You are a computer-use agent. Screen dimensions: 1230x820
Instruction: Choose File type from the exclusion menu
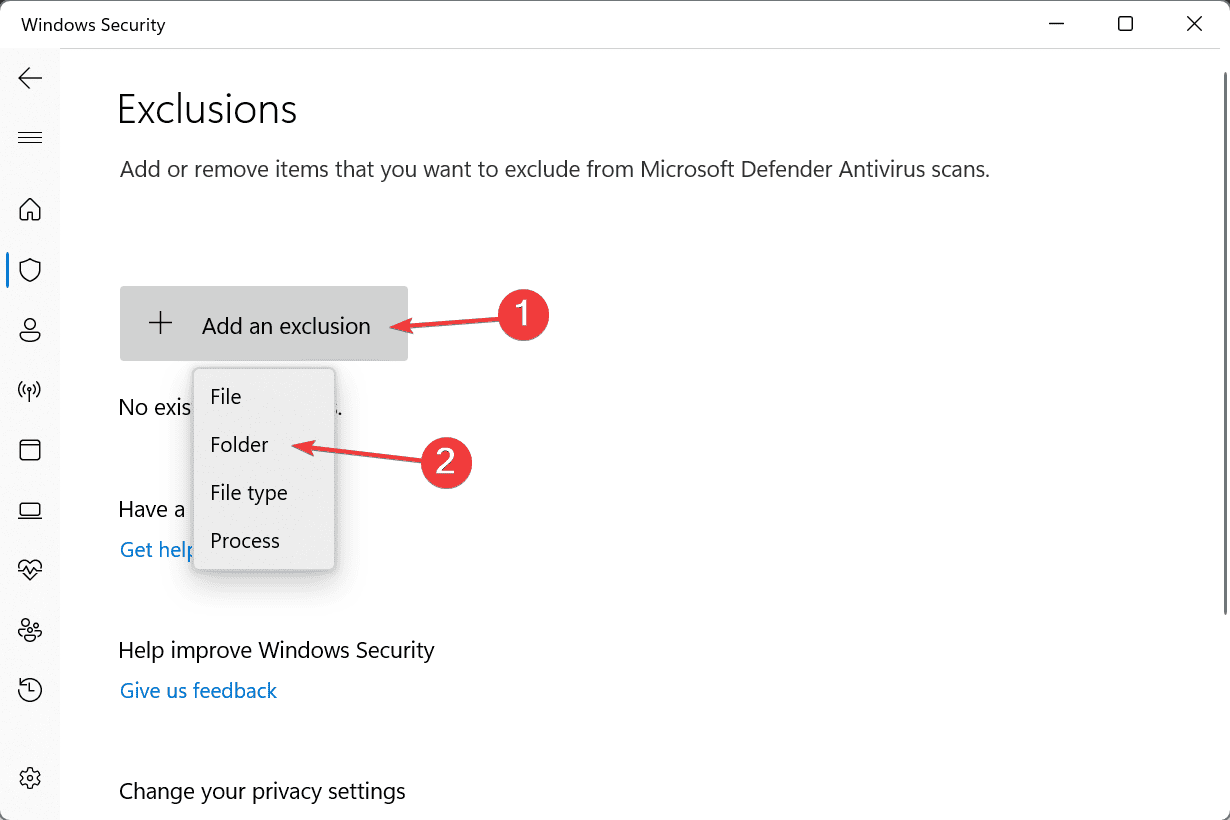click(264, 493)
